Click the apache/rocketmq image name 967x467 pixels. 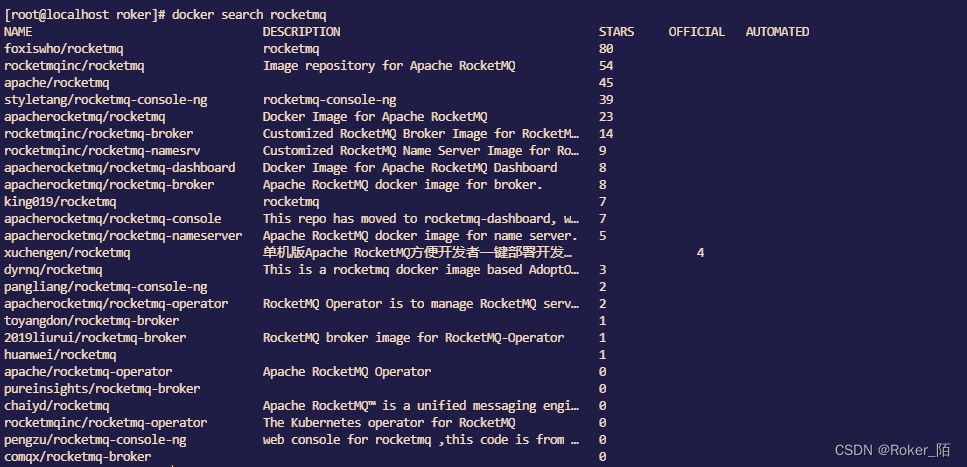57,83
